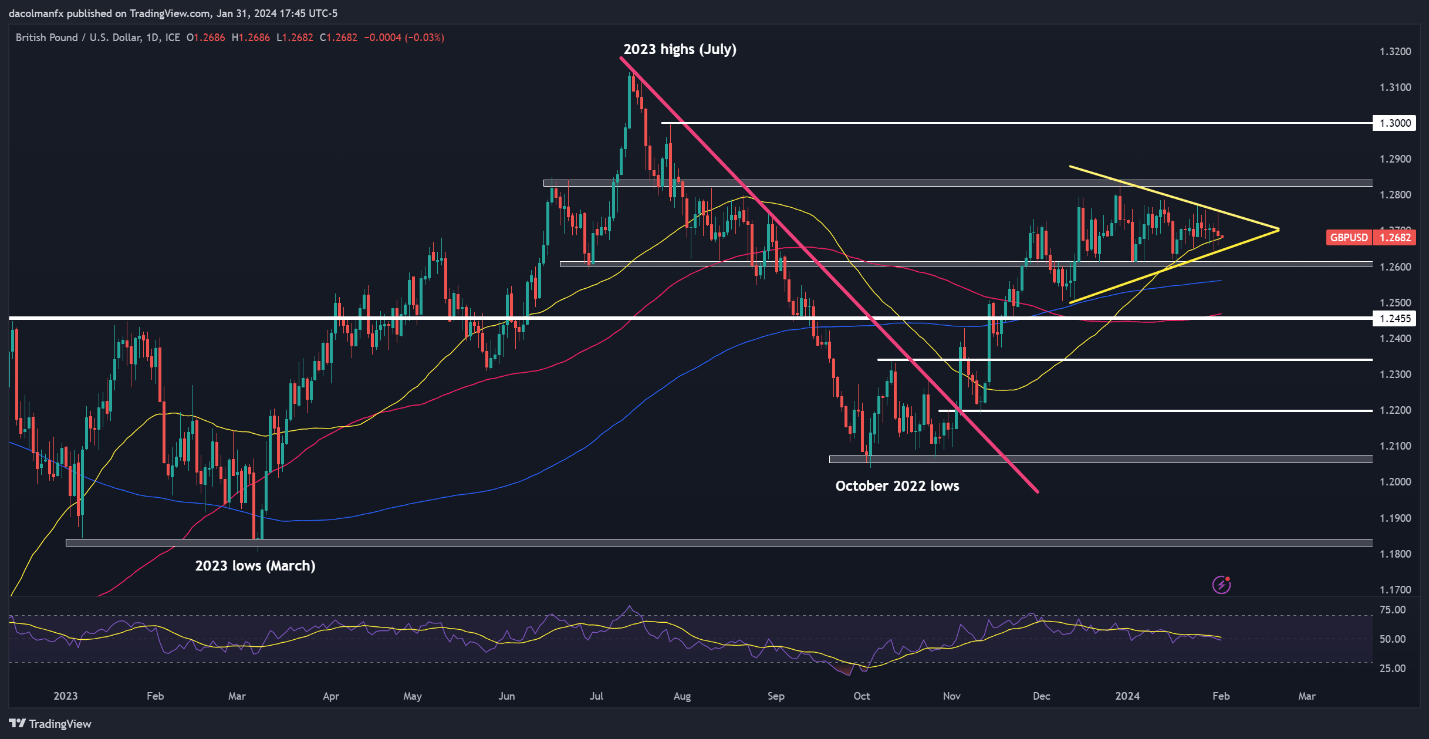Click the "2023 lows (March)" annotation label

(x=255, y=566)
